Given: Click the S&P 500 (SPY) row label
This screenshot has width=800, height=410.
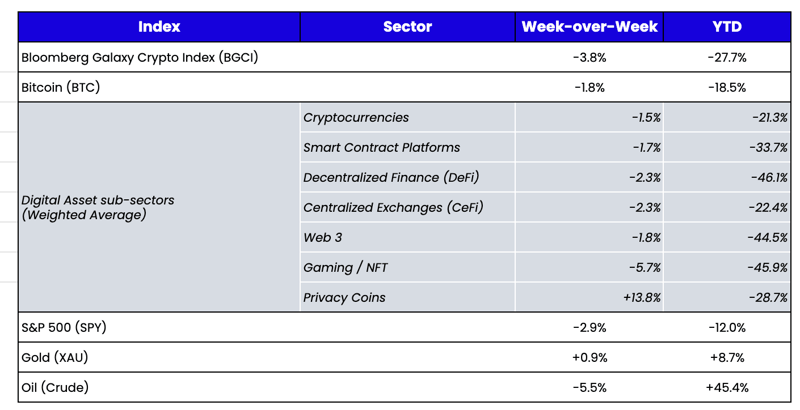Looking at the screenshot, I should [64, 328].
